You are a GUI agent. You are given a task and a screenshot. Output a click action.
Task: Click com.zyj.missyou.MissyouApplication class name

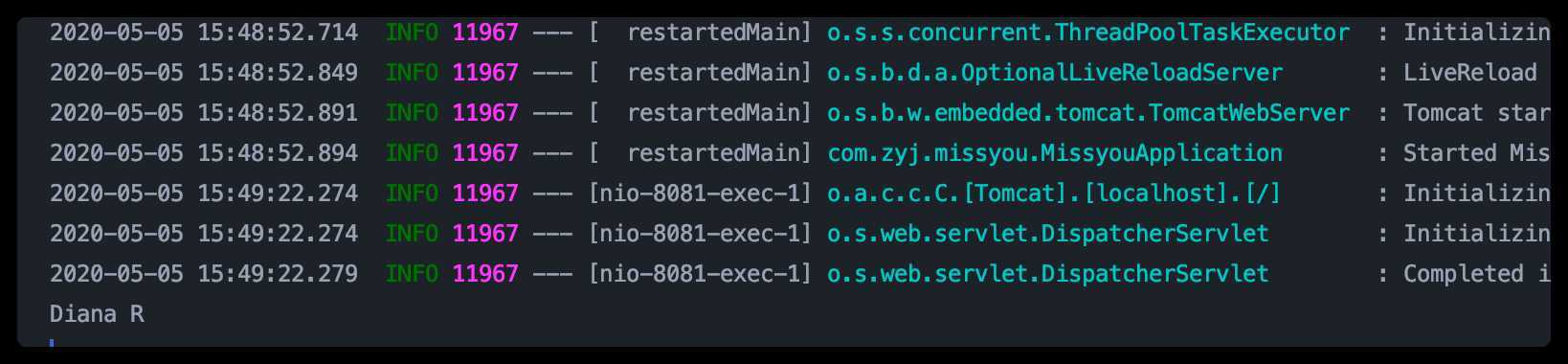pos(1055,153)
